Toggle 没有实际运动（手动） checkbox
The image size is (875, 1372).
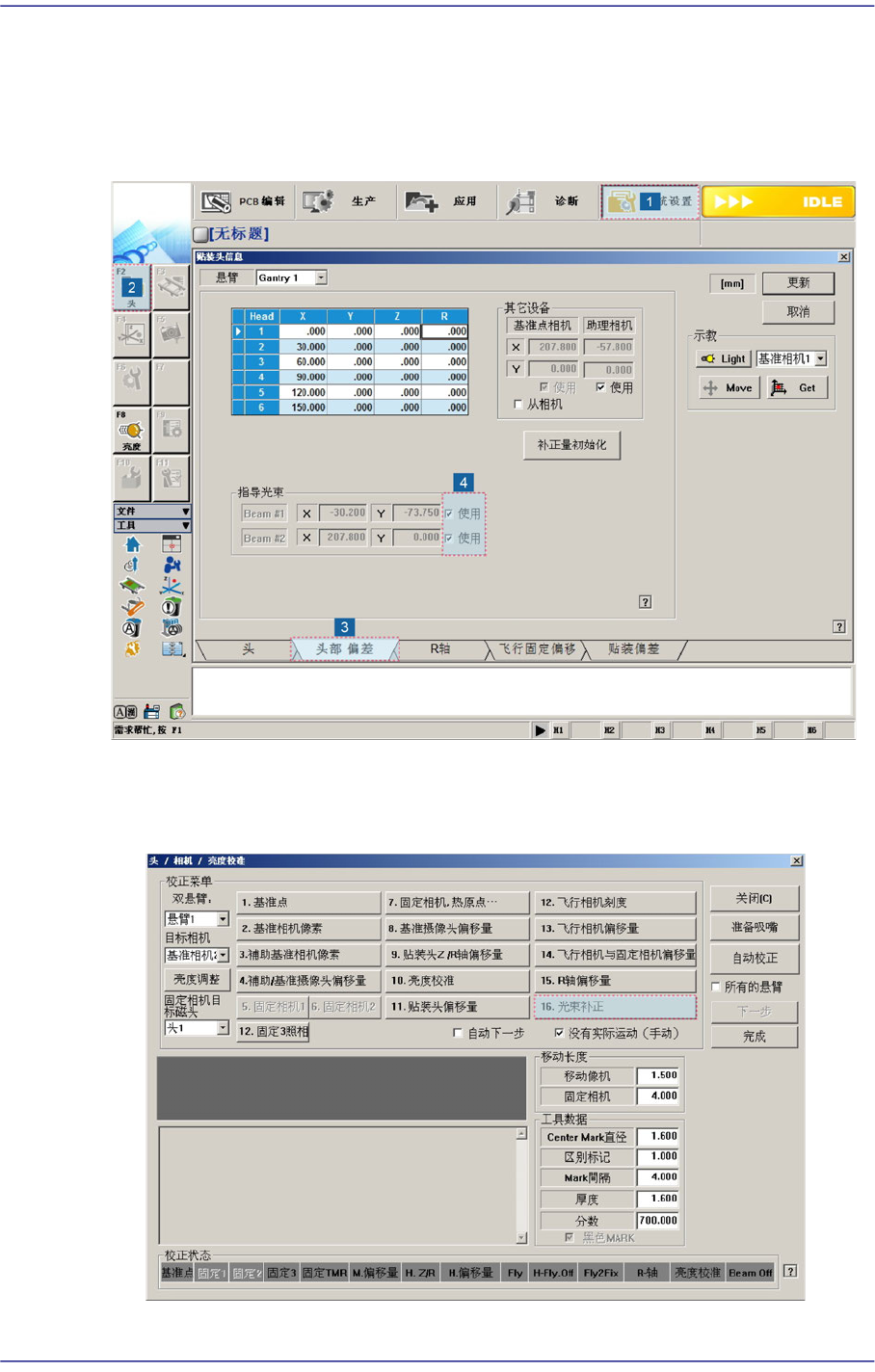pyautogui.click(x=559, y=1033)
